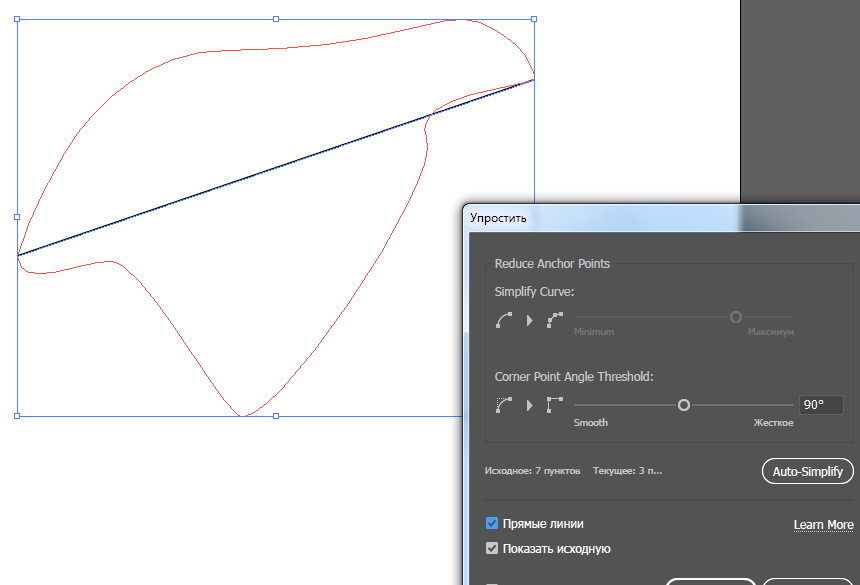Click the arrow icon between the Simplify Curve icons
Screen dimensions: 860x585
(x=529, y=320)
